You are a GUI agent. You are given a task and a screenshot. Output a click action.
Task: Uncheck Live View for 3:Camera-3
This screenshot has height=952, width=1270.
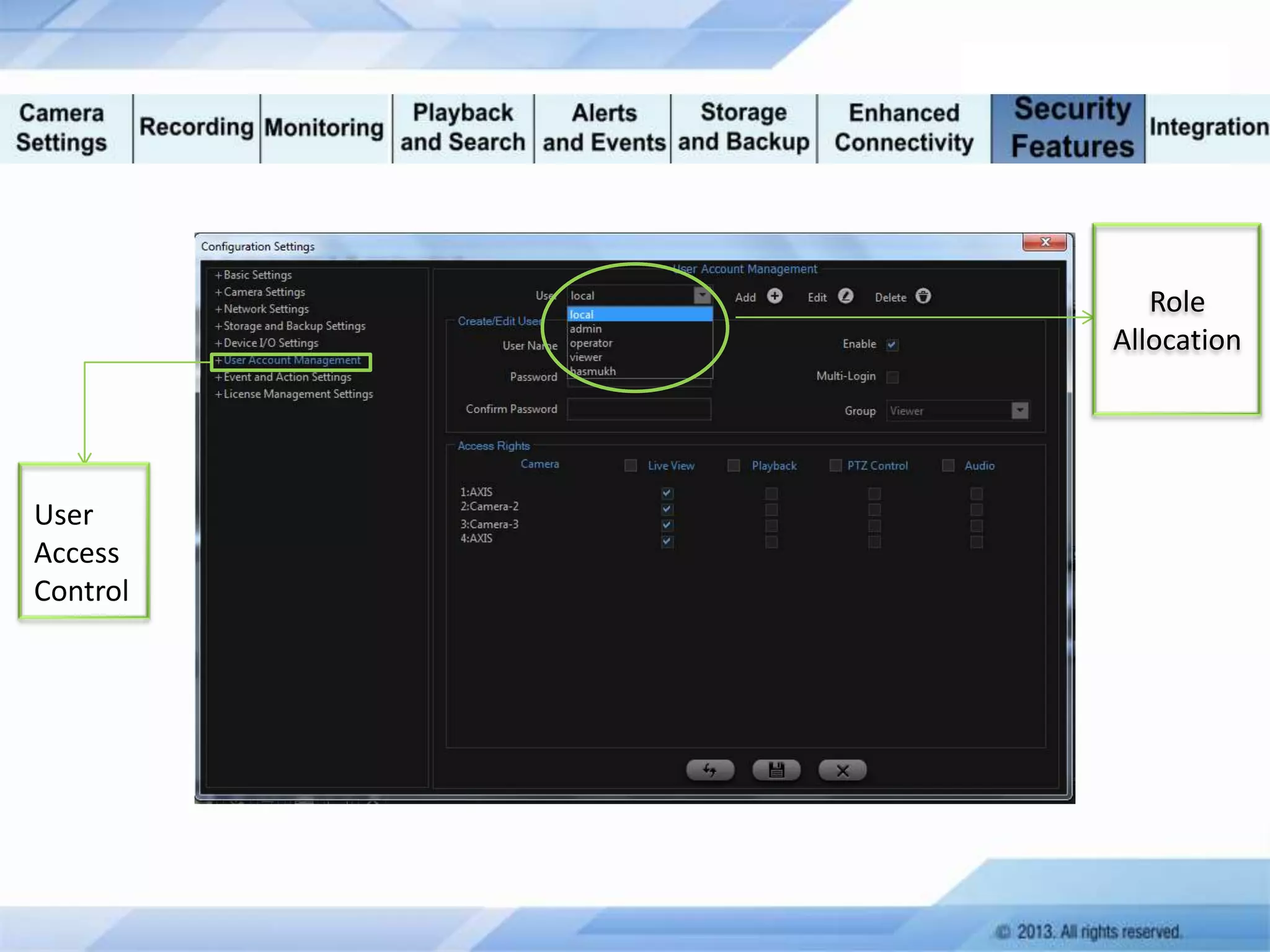(667, 526)
